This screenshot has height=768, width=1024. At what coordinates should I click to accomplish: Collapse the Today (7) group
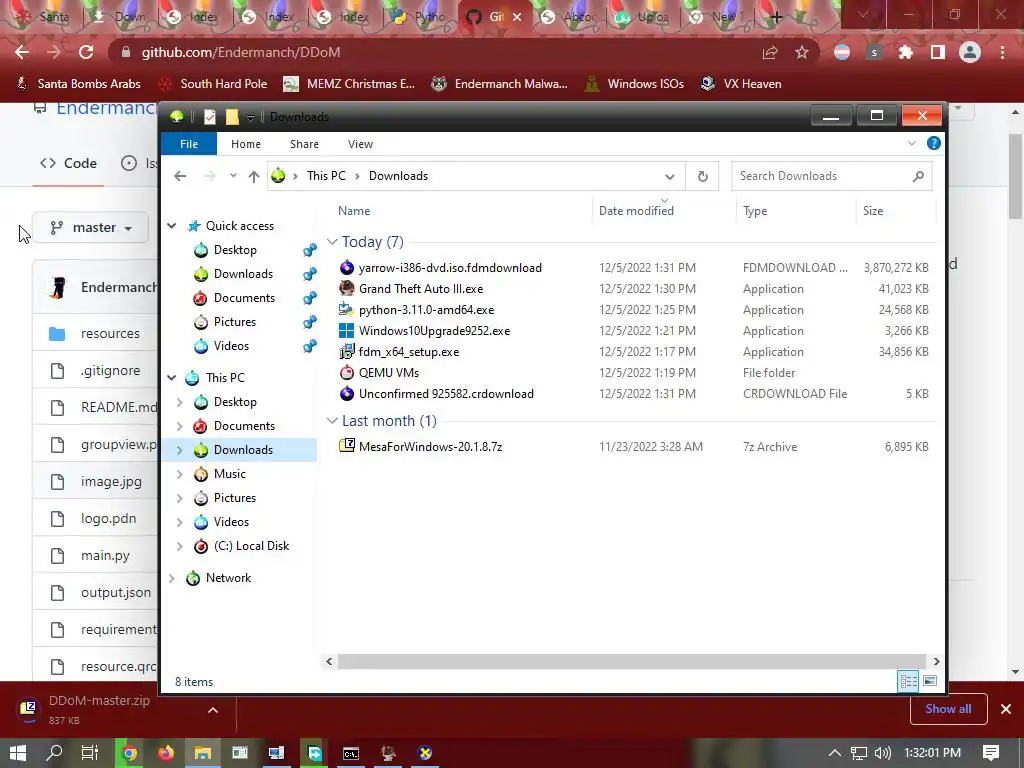click(x=332, y=242)
